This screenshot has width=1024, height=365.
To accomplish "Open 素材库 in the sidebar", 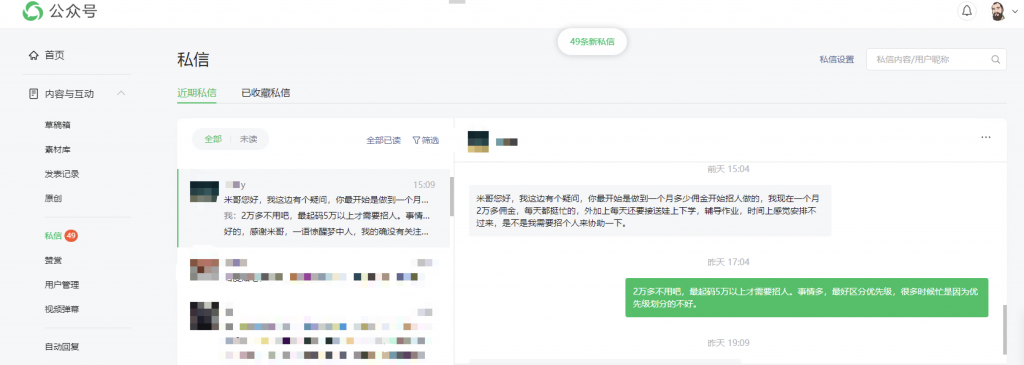I will 57,150.
